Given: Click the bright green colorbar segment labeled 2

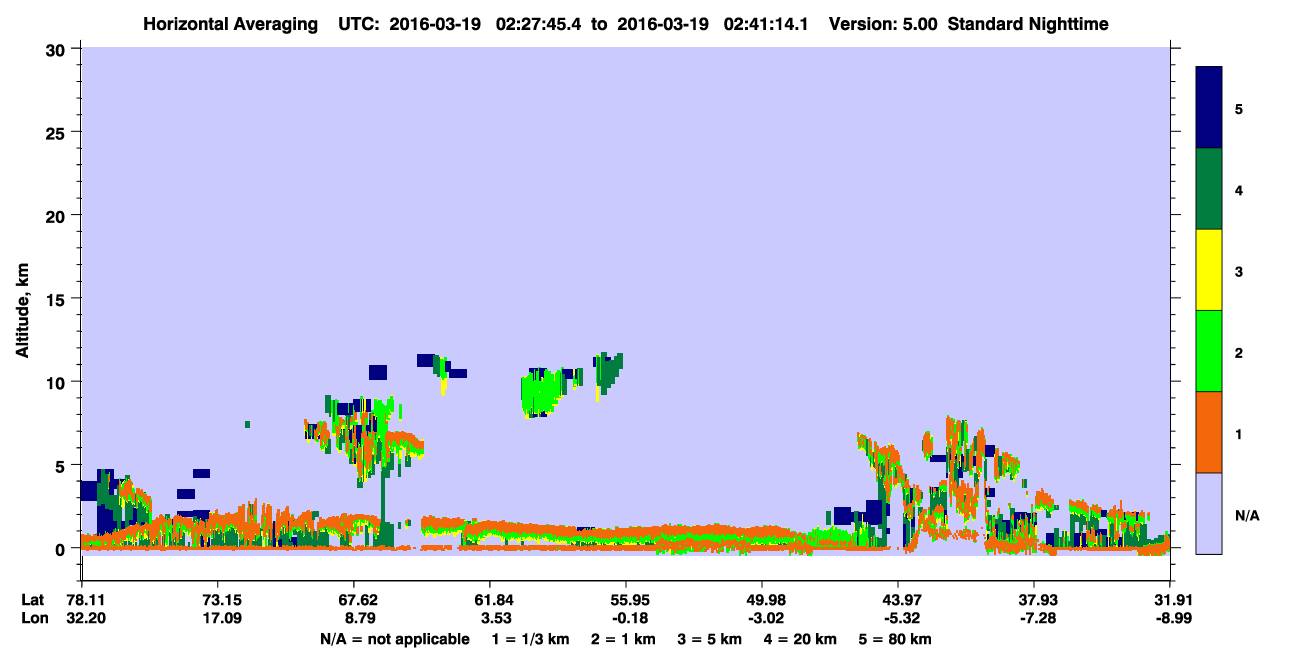Looking at the screenshot, I should pyautogui.click(x=1209, y=351).
